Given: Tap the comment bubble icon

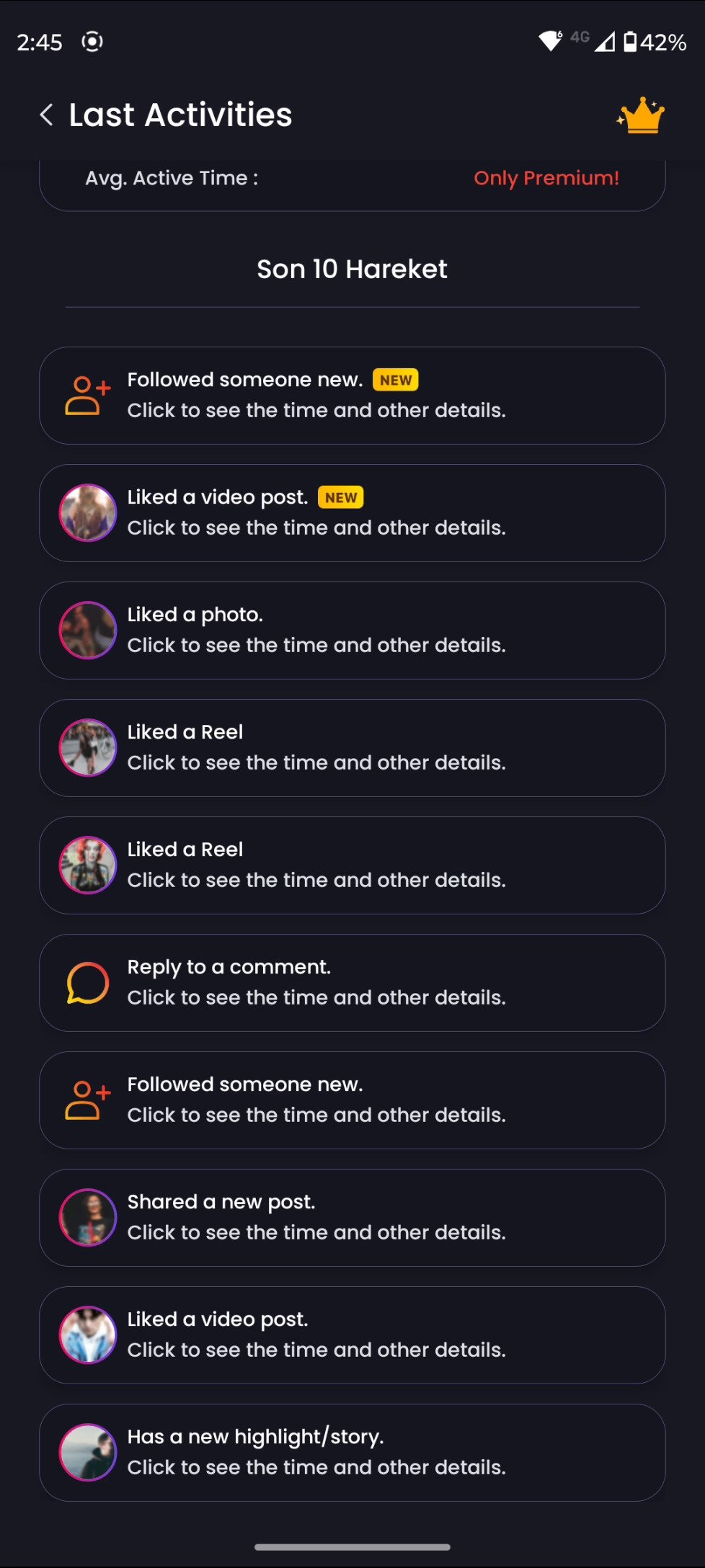Looking at the screenshot, I should 88,983.
